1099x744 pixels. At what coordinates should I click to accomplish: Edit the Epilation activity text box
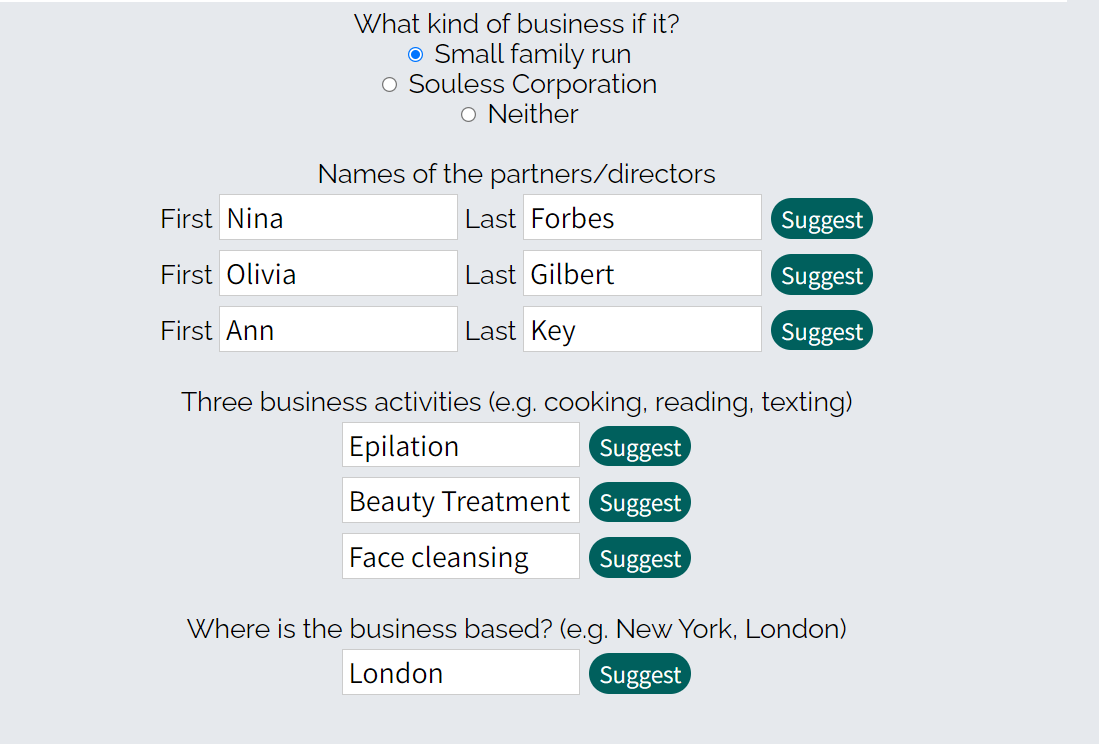click(x=460, y=446)
